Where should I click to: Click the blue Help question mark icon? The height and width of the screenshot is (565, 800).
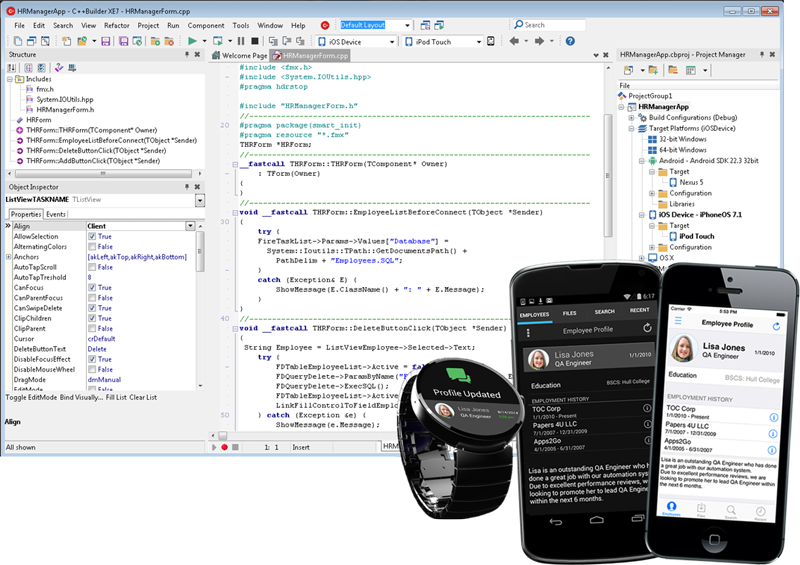[x=570, y=41]
